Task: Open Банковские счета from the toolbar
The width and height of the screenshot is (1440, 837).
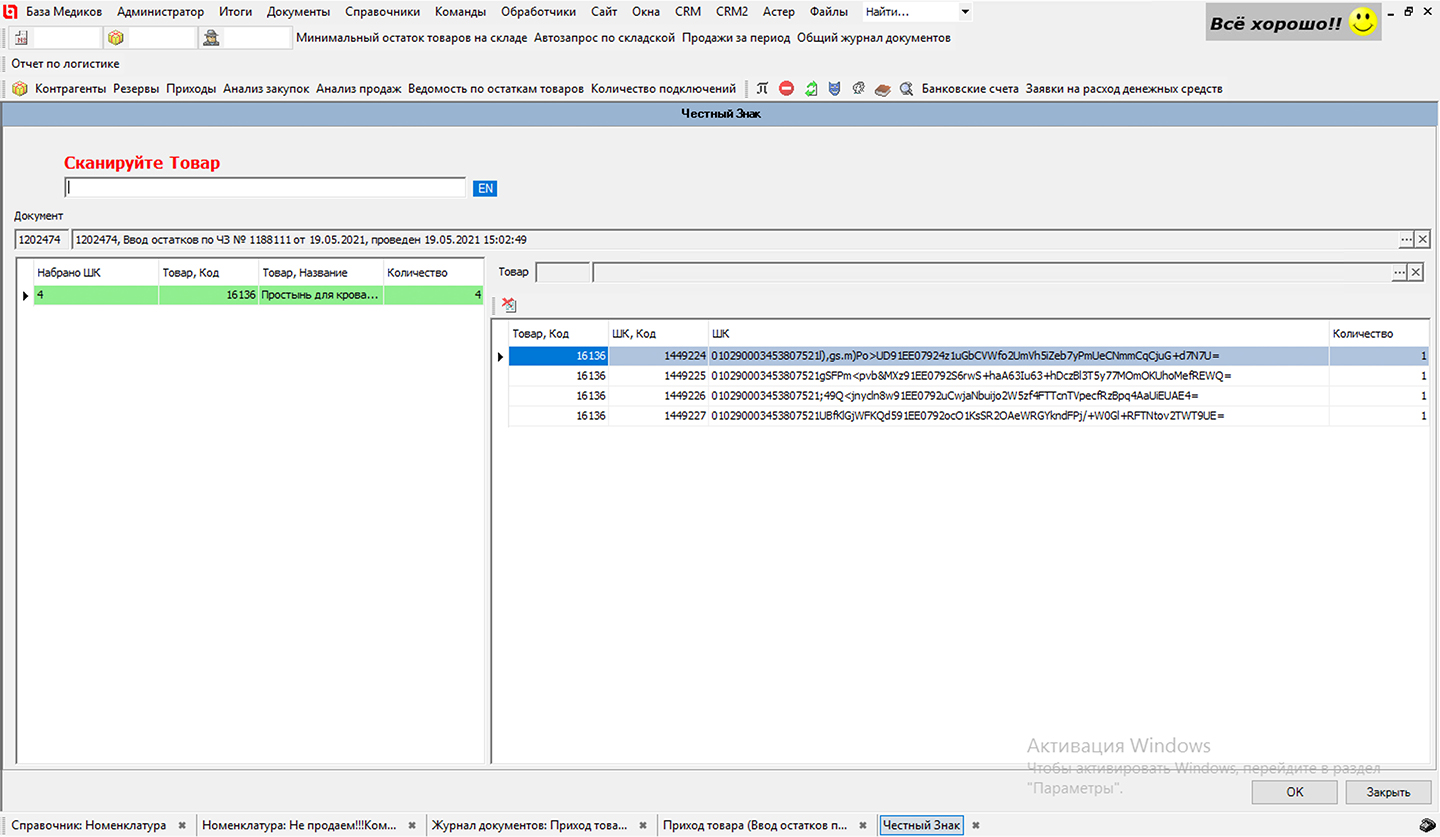Action: point(969,89)
